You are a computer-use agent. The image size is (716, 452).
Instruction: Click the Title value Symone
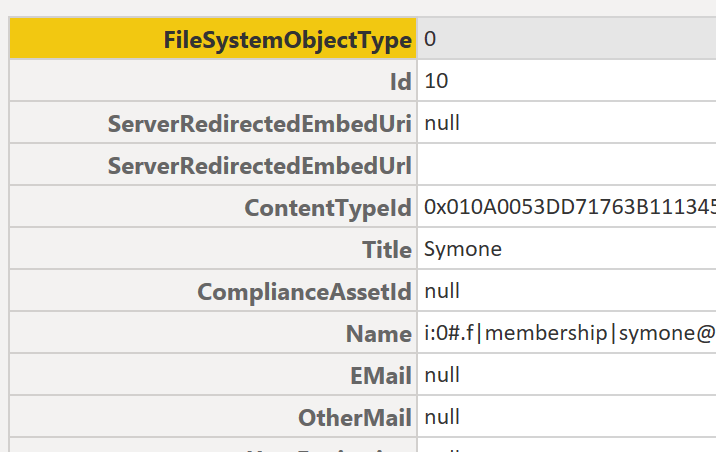463,250
